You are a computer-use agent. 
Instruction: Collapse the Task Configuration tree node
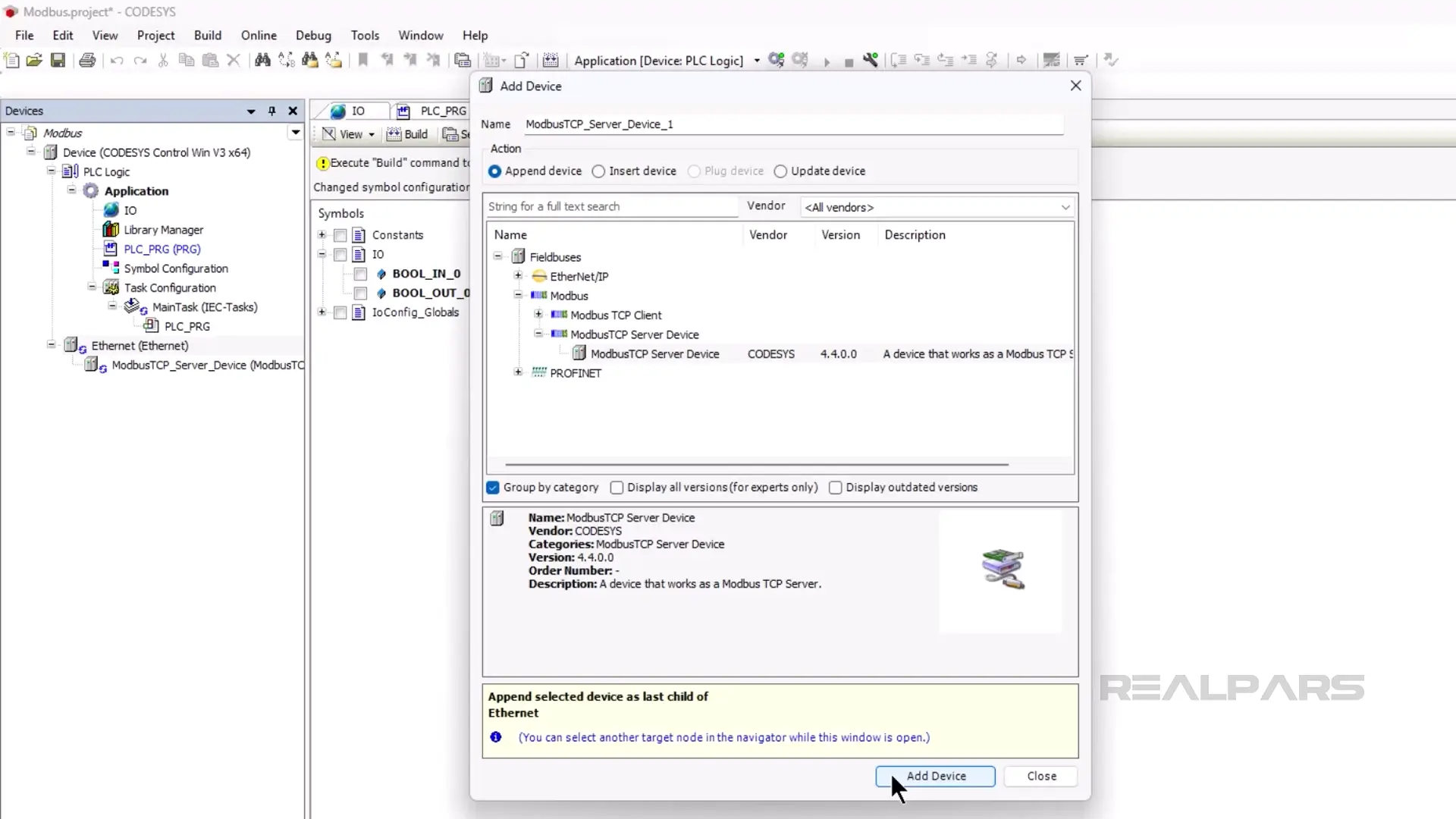[93, 287]
